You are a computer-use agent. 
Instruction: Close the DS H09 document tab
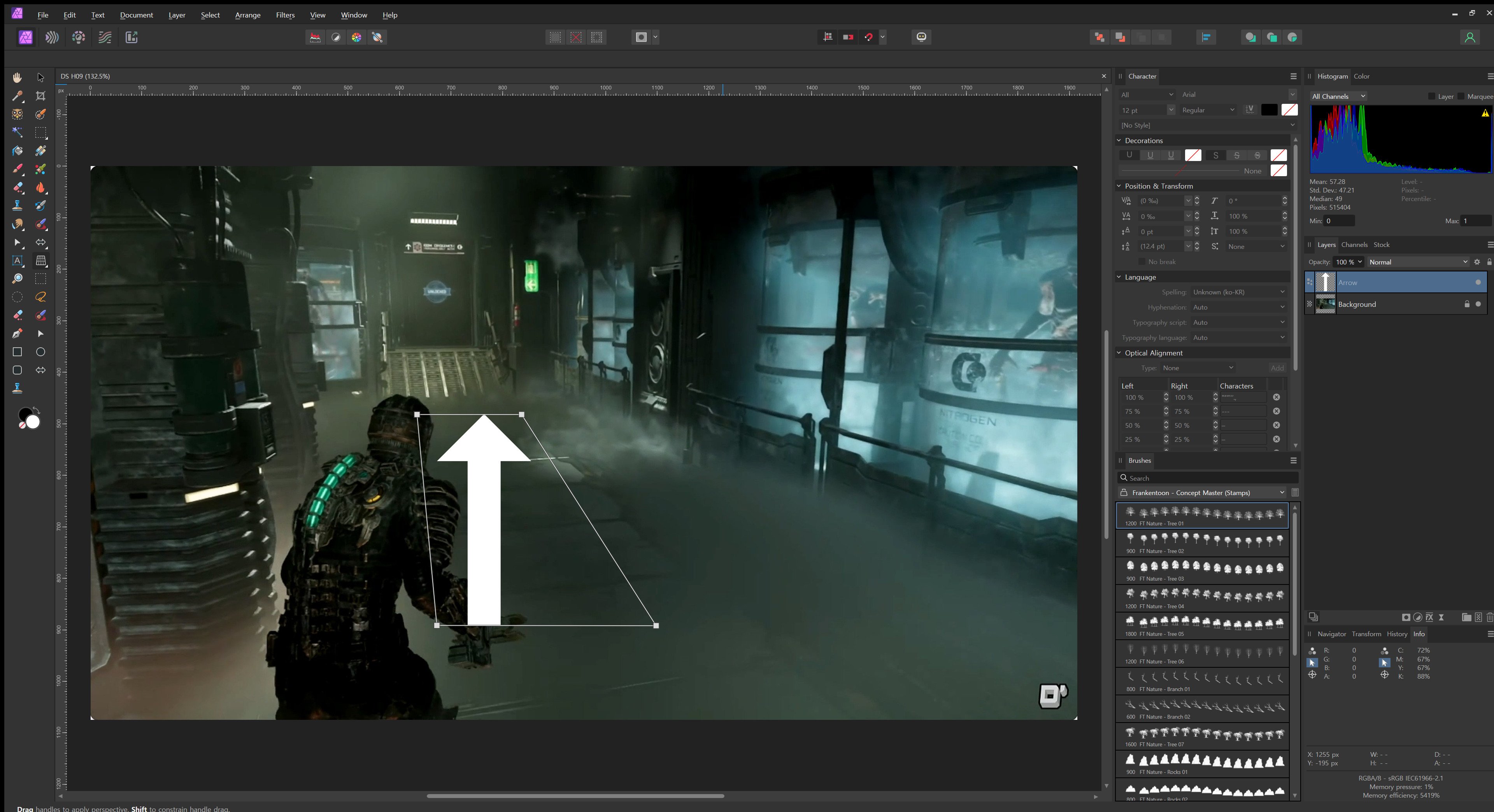click(x=1104, y=76)
